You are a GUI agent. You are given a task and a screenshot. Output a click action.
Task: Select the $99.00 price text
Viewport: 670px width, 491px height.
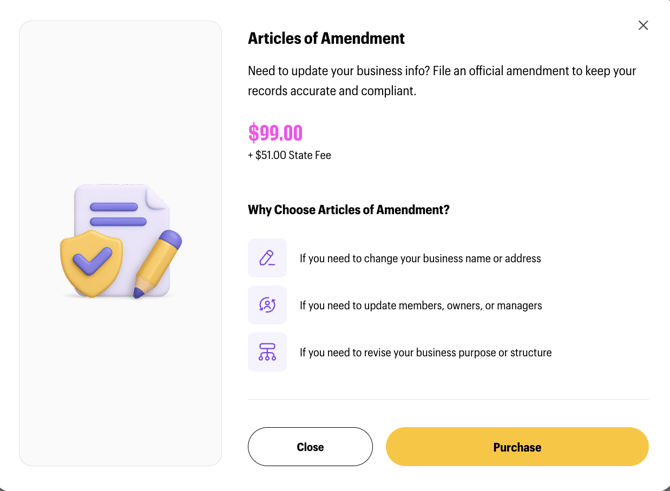coord(275,133)
